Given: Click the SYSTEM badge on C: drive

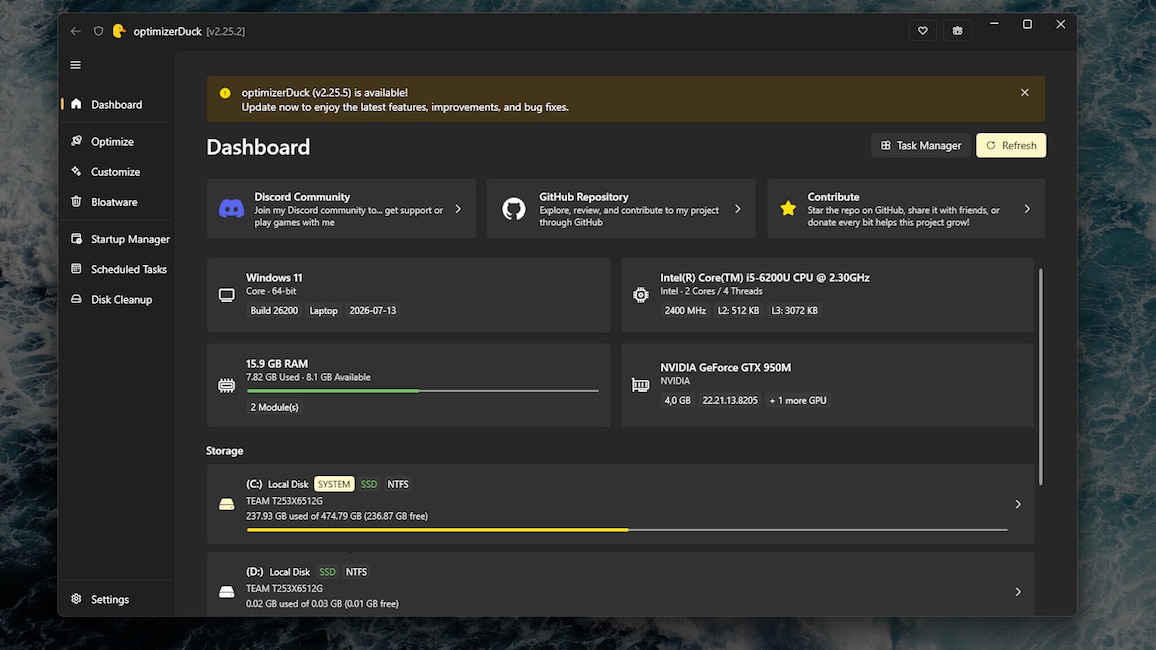Looking at the screenshot, I should [334, 484].
